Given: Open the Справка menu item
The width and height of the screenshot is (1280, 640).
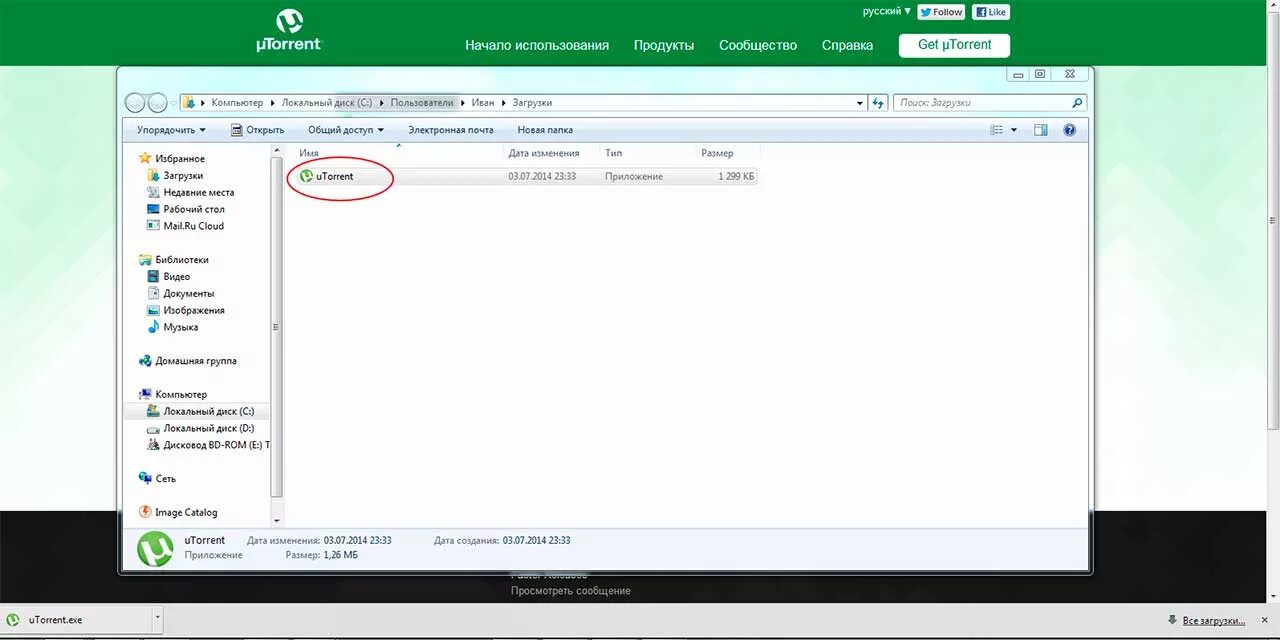Looking at the screenshot, I should pos(847,45).
